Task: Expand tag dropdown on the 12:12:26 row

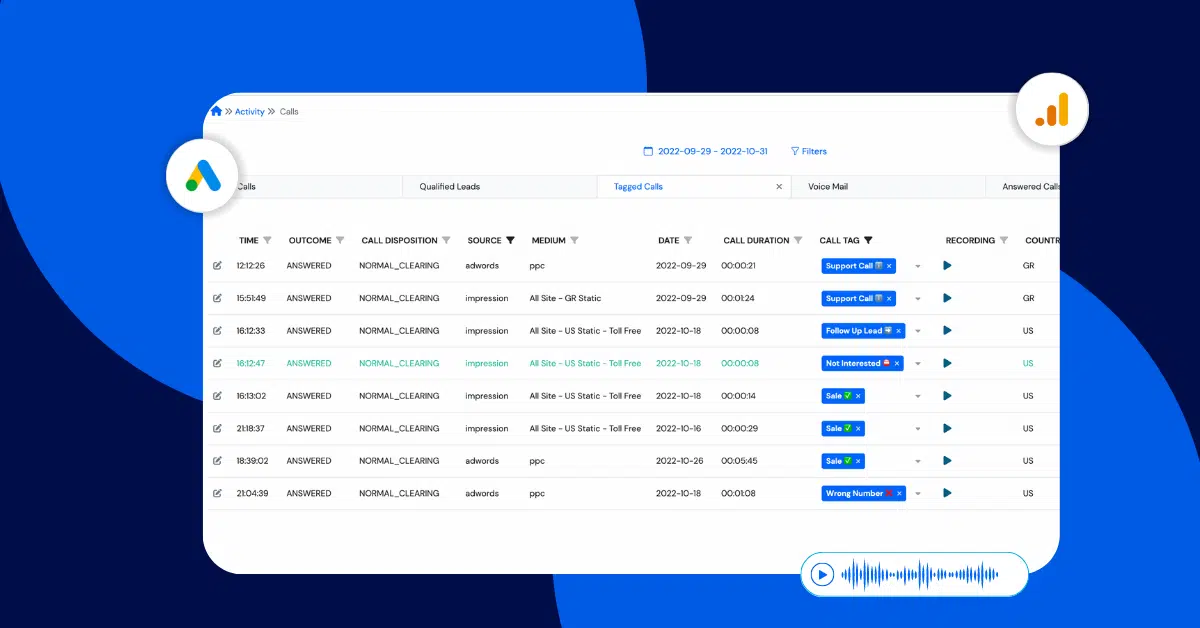Action: click(918, 267)
